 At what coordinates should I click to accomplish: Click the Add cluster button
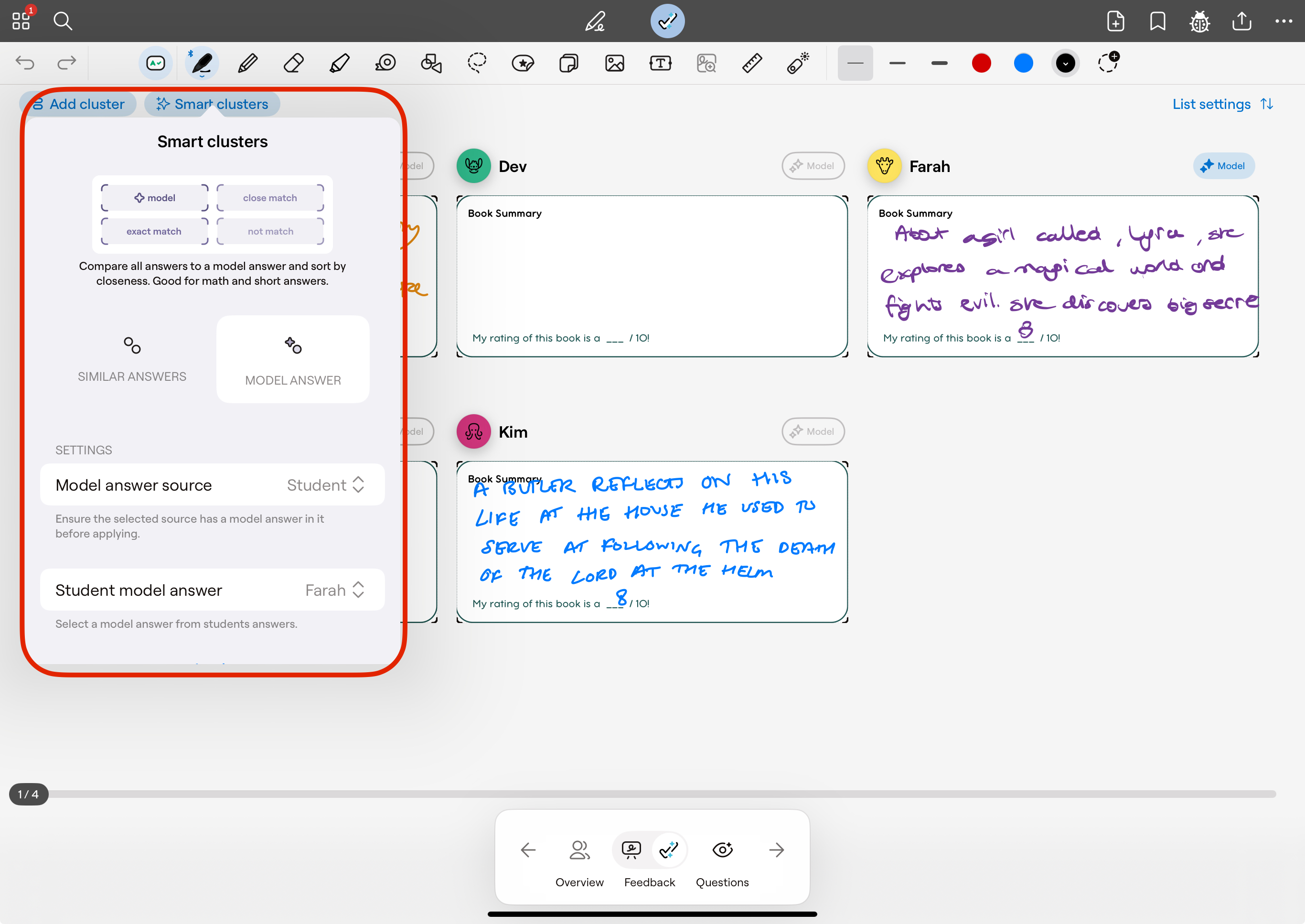78,104
